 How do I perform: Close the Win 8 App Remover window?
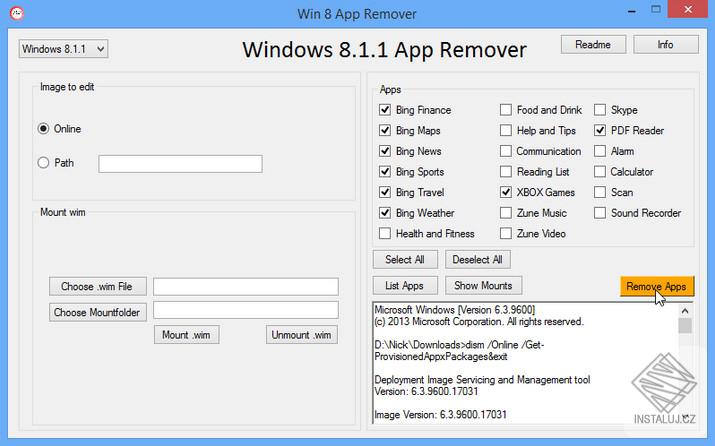[688, 9]
